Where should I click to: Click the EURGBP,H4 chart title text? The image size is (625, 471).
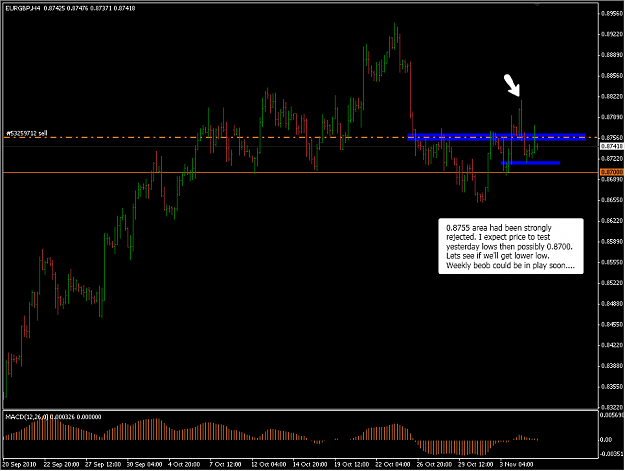tap(23, 8)
